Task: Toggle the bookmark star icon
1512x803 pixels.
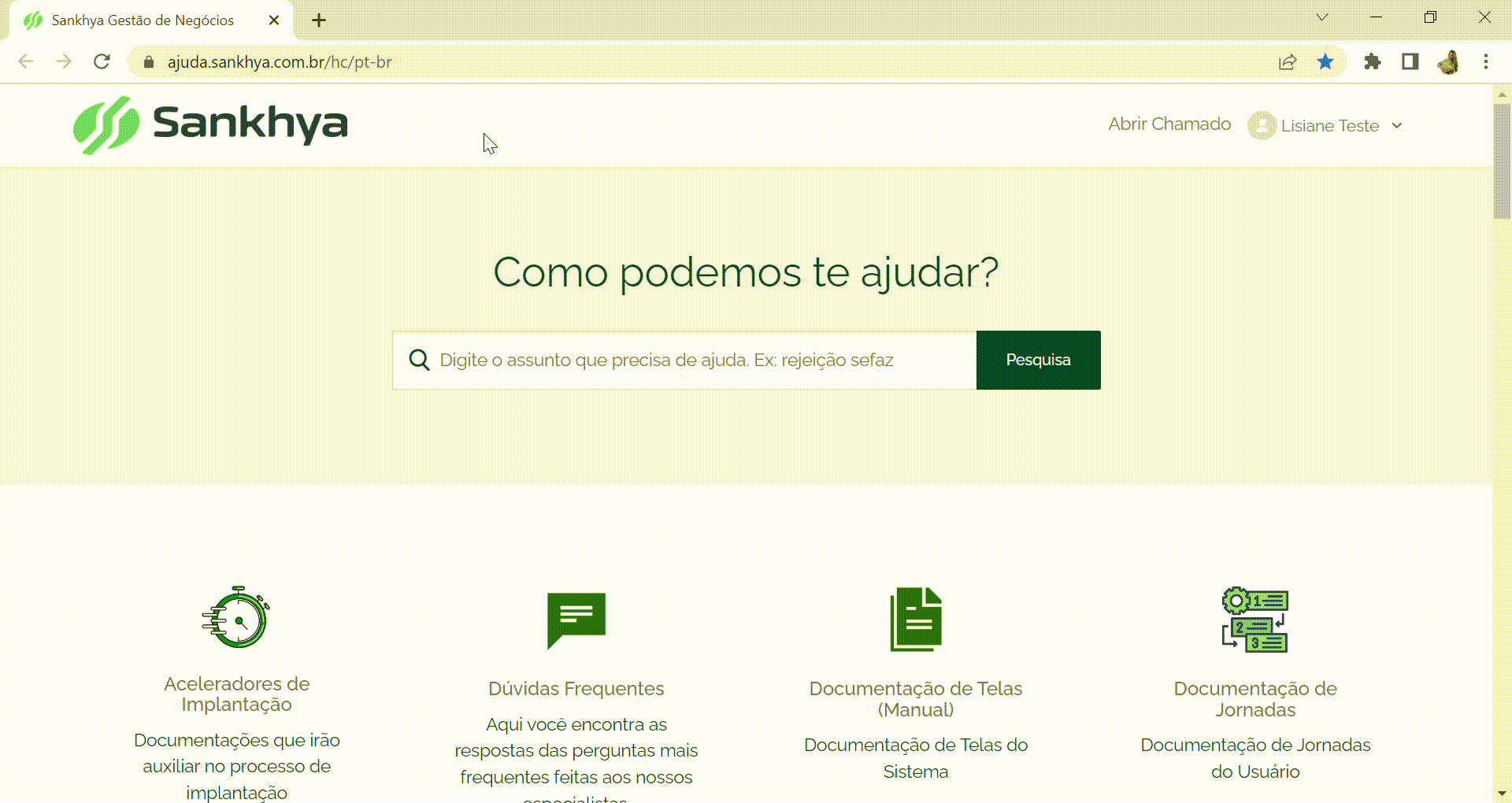Action: point(1325,61)
